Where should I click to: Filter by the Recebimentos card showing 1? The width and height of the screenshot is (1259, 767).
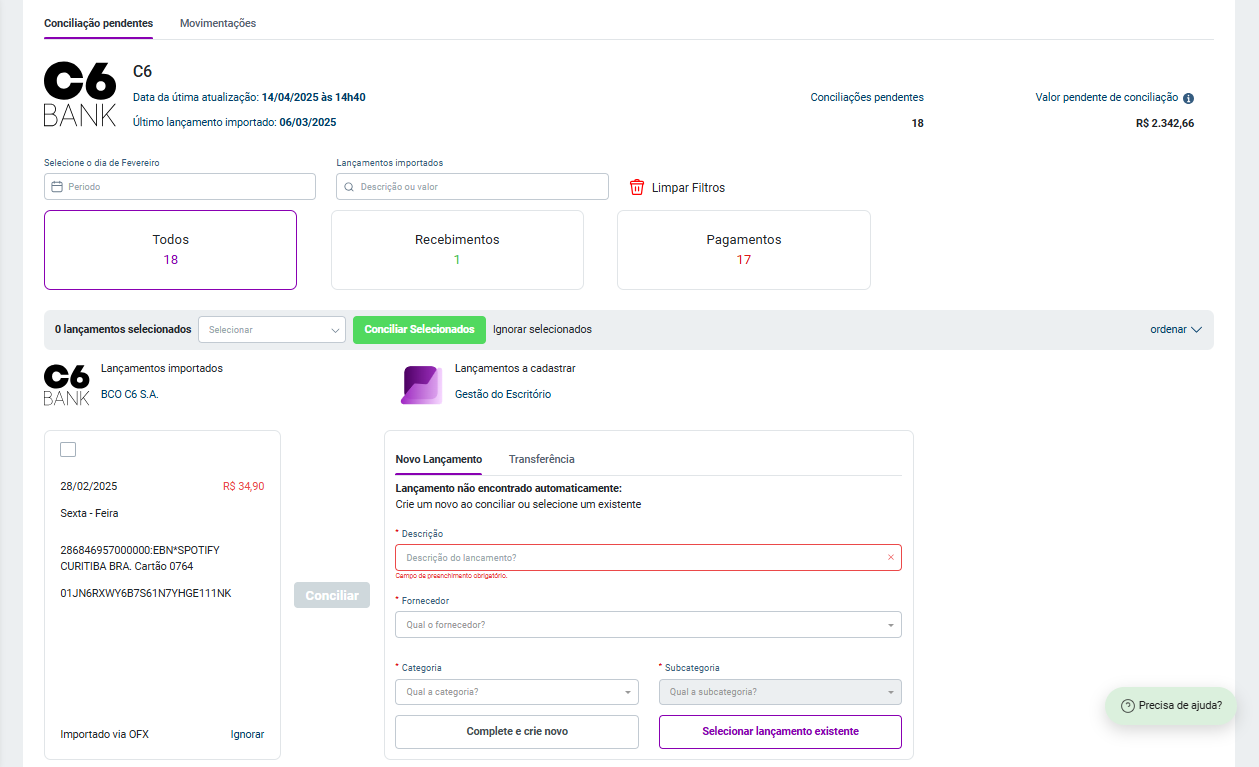(457, 250)
